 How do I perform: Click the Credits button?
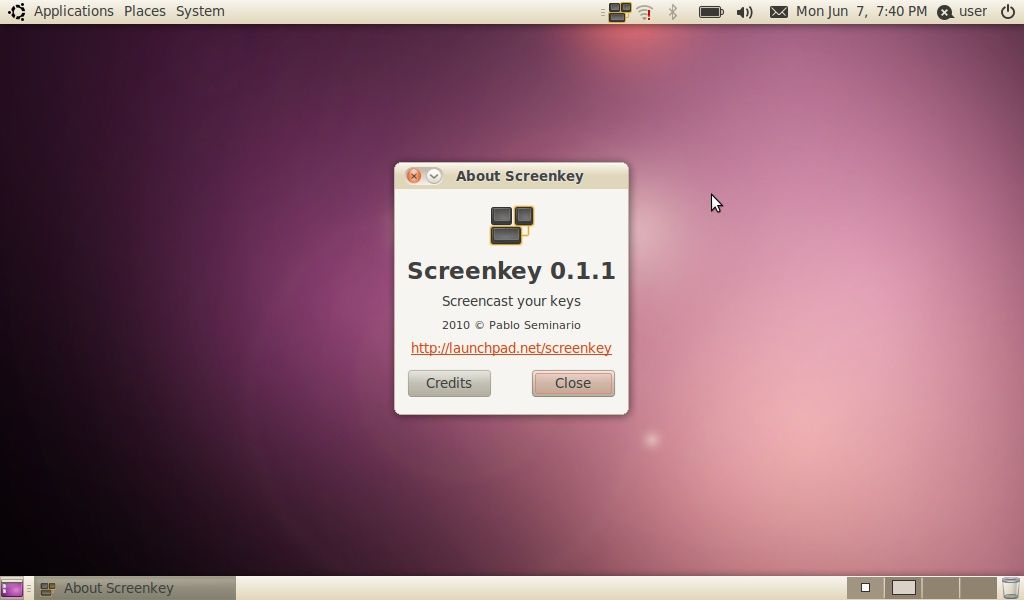pos(448,383)
